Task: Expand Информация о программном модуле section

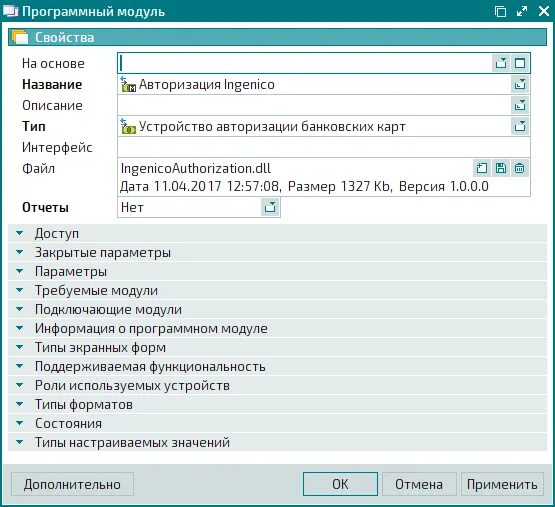Action: pyautogui.click(x=278, y=329)
